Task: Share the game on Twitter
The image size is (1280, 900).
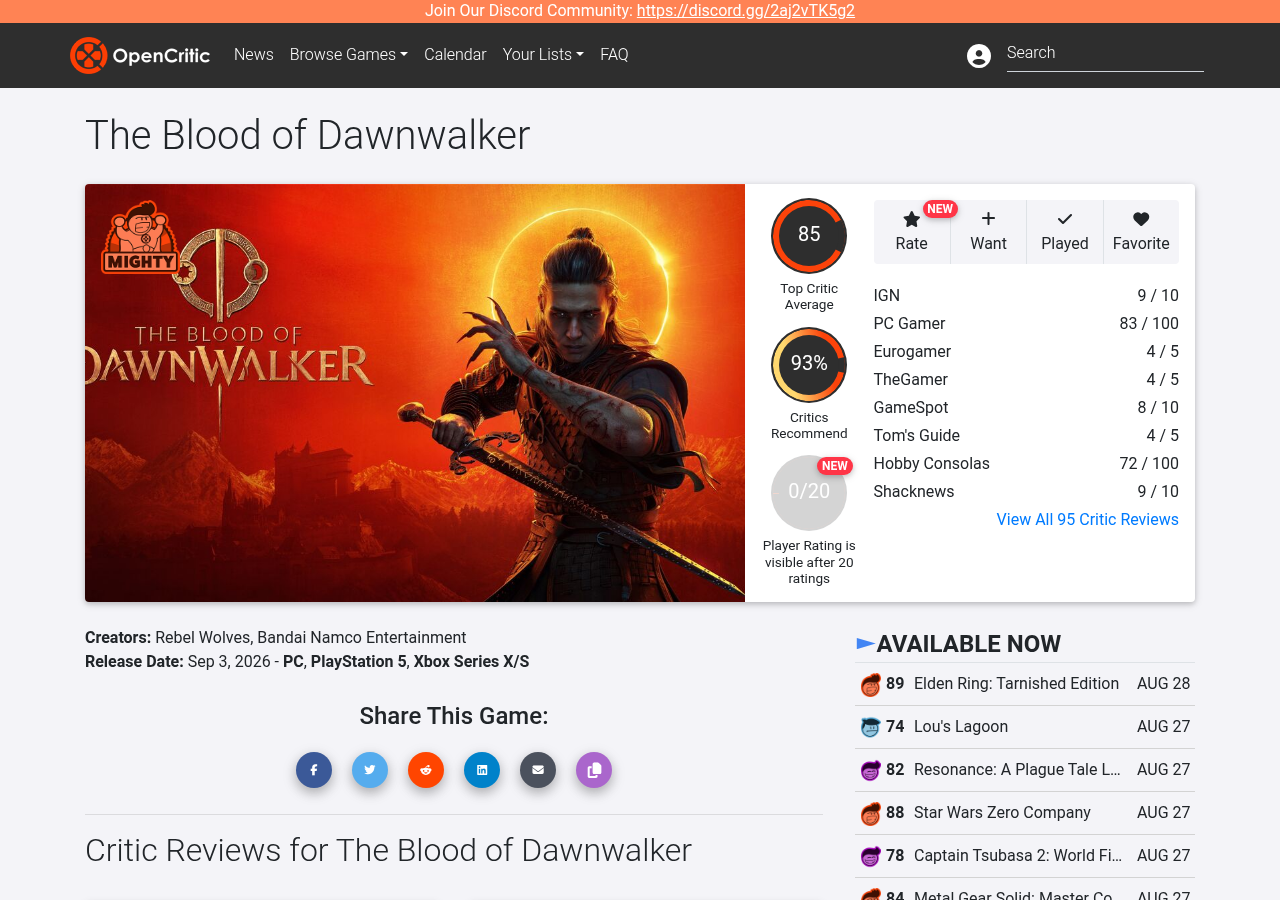Action: tap(370, 770)
